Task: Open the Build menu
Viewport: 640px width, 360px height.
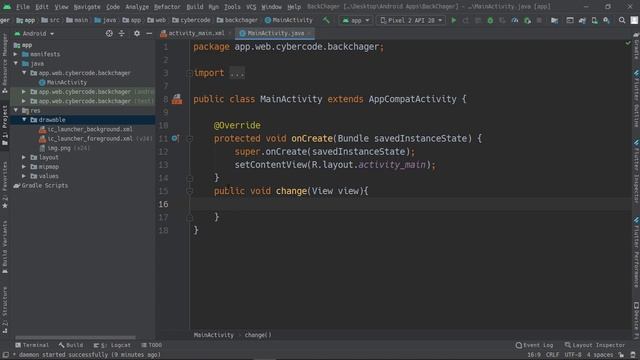Action: click(195, 7)
